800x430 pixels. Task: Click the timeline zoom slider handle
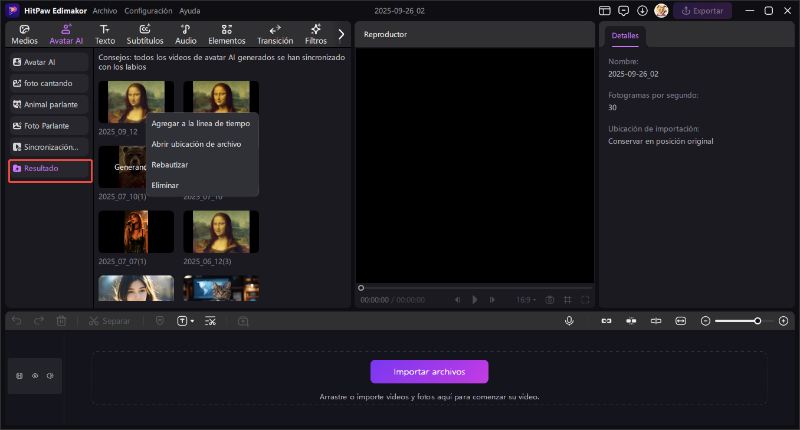pos(758,321)
